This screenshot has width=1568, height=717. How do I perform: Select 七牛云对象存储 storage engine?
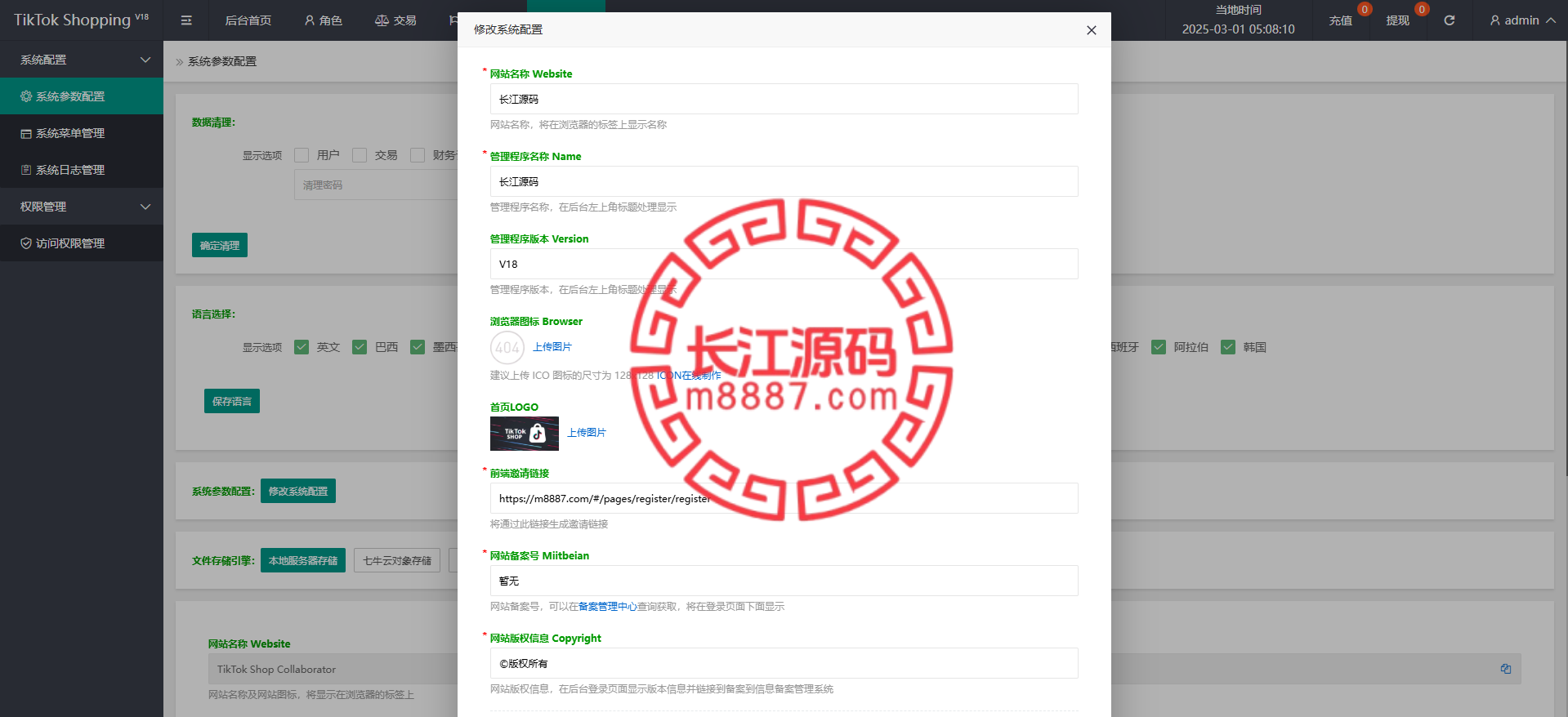pyautogui.click(x=397, y=560)
